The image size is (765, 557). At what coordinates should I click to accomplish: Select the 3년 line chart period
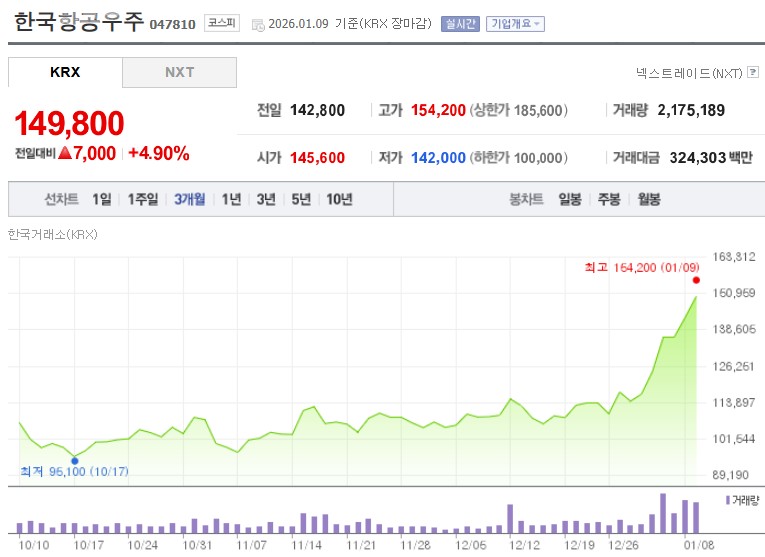266,199
